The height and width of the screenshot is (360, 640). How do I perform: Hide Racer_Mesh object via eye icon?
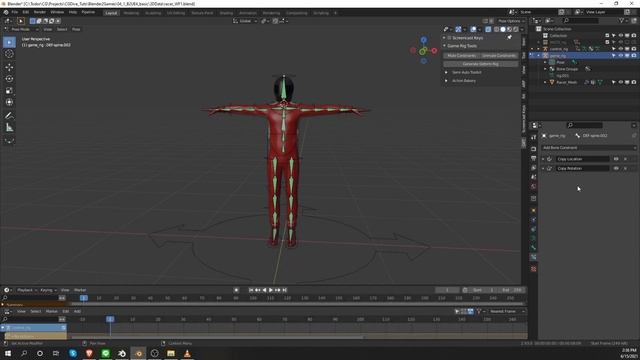click(621, 82)
